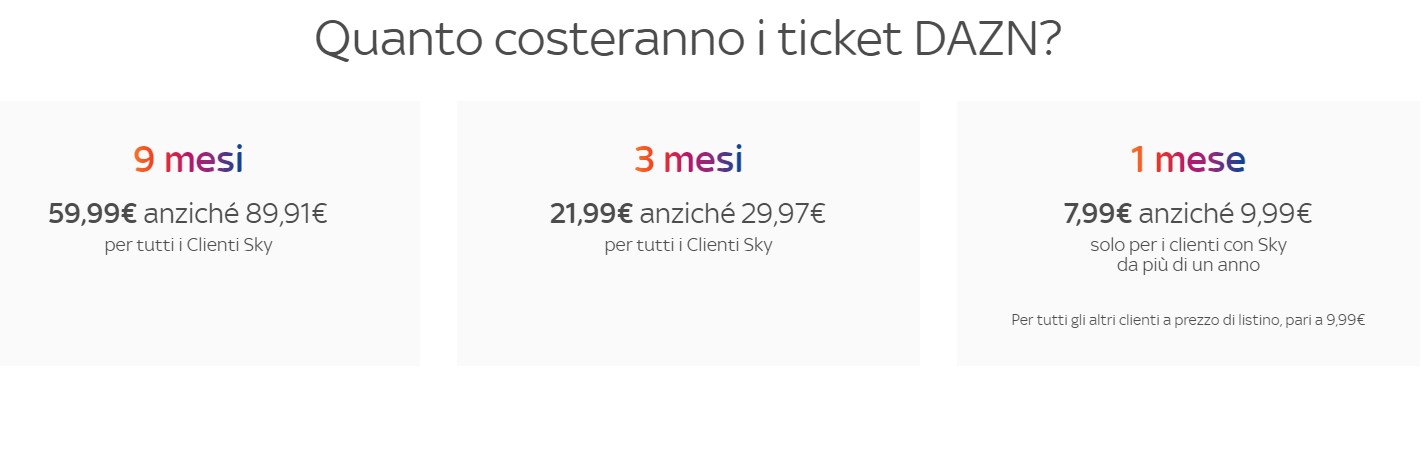
Task: Click 'solo per i clienti con Sky' text
Action: point(1188,245)
